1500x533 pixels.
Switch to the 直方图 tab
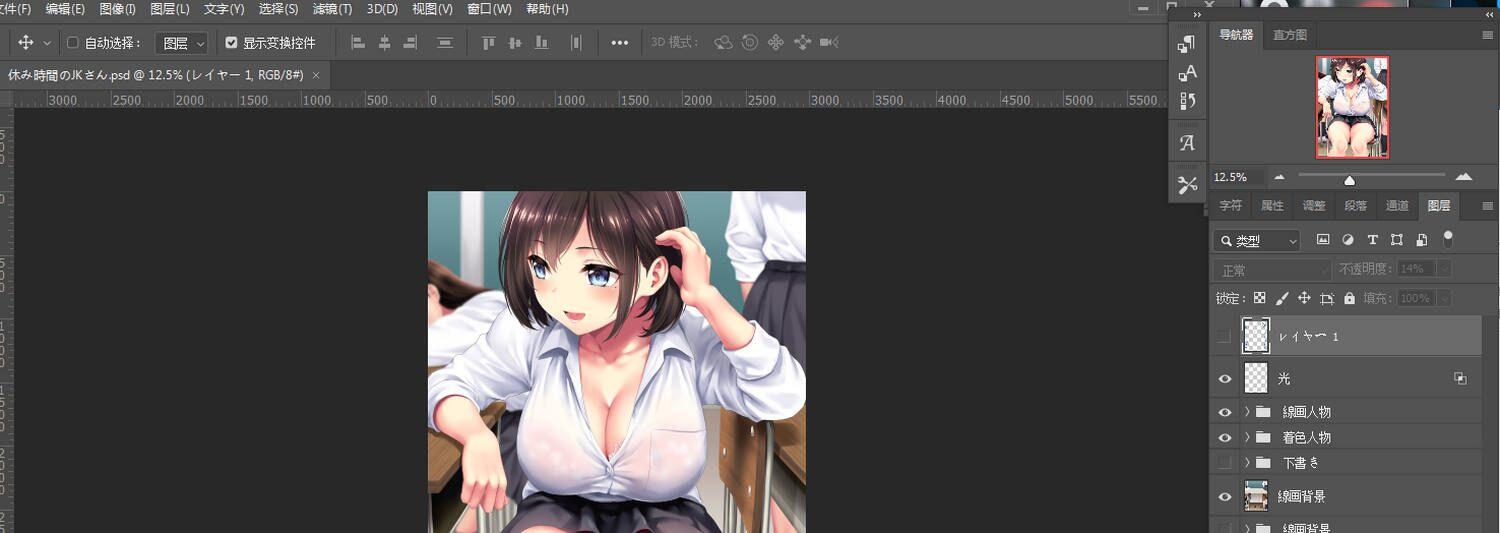(x=1289, y=35)
